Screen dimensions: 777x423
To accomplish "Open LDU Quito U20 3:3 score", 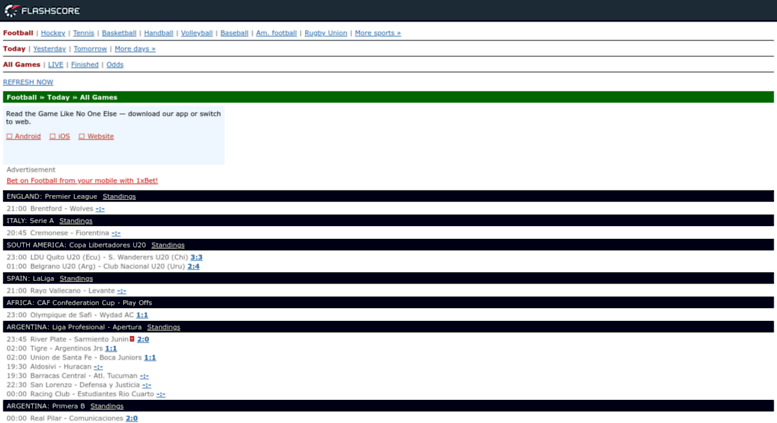I will [196, 258].
